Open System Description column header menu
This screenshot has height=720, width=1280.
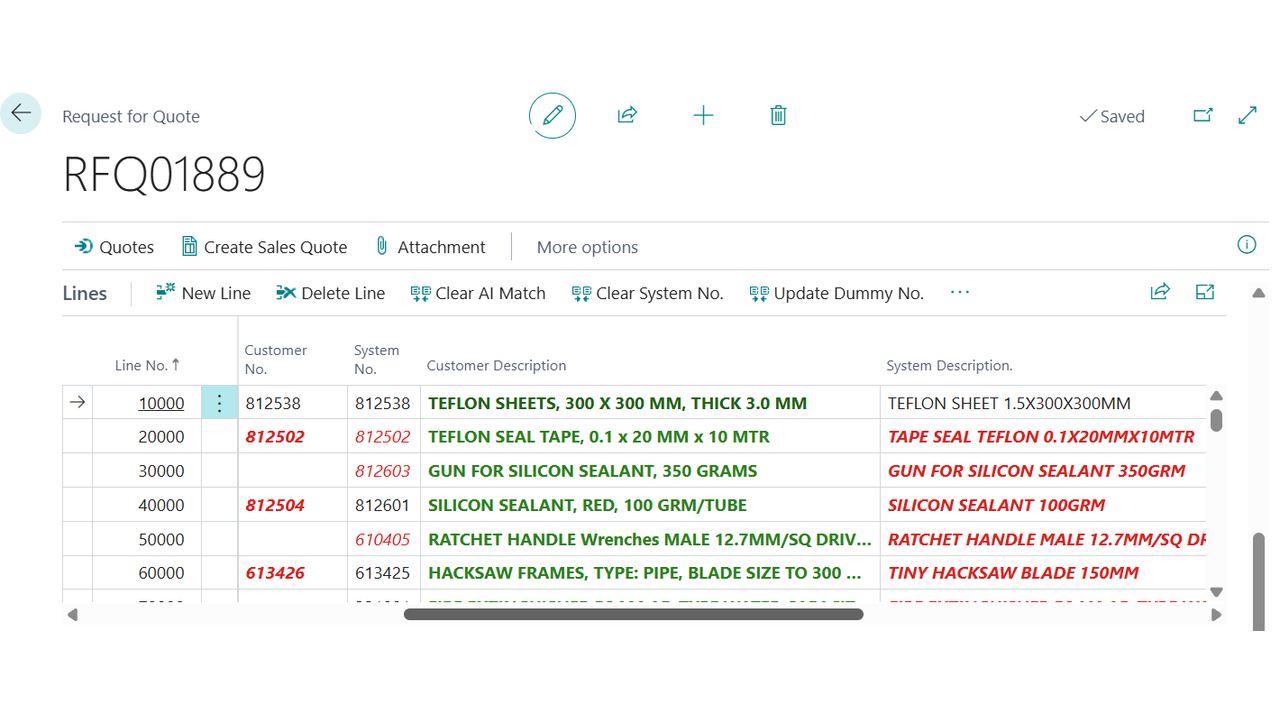coord(950,366)
